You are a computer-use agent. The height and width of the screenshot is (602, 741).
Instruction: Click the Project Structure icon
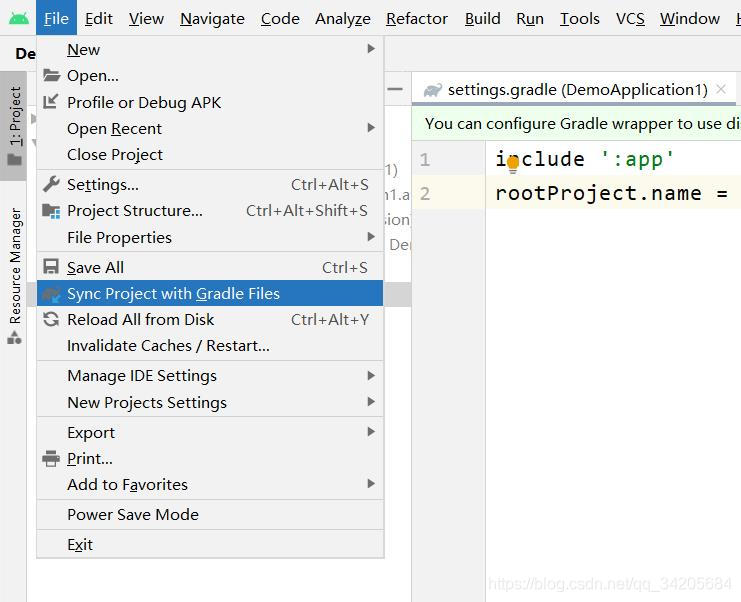[x=51, y=211]
